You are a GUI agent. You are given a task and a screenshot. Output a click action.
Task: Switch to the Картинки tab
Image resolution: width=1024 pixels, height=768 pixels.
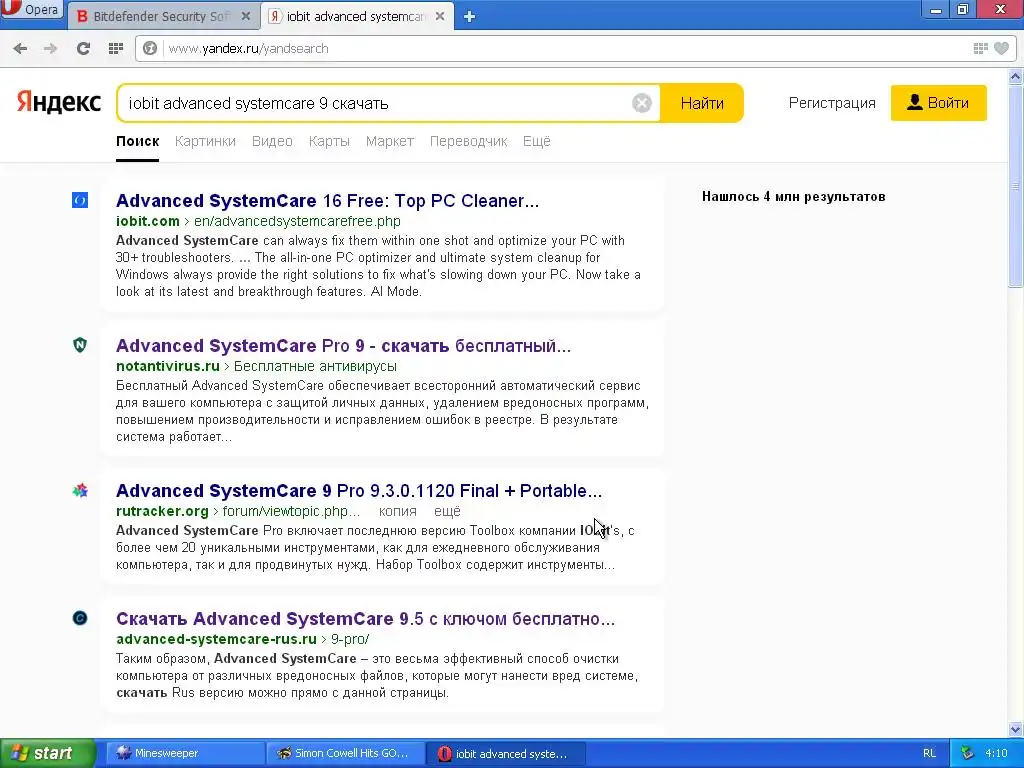pos(205,141)
